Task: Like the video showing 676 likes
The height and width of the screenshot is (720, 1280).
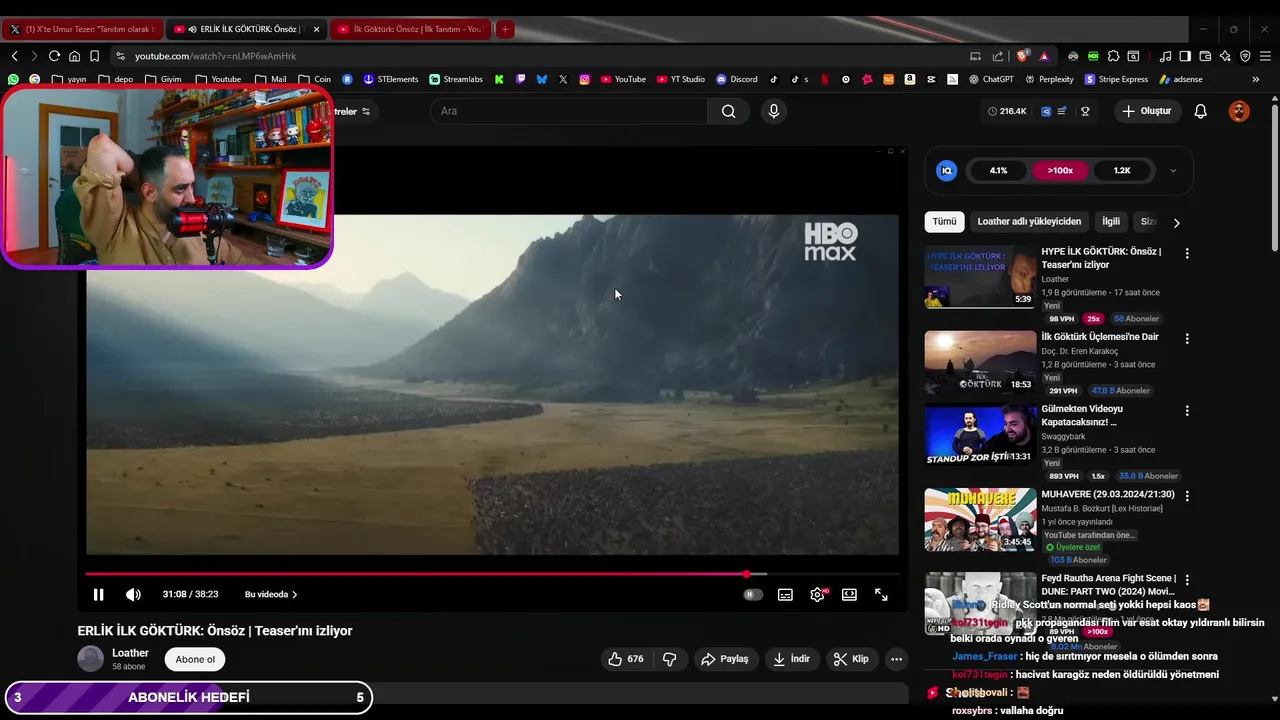Action: (x=626, y=659)
